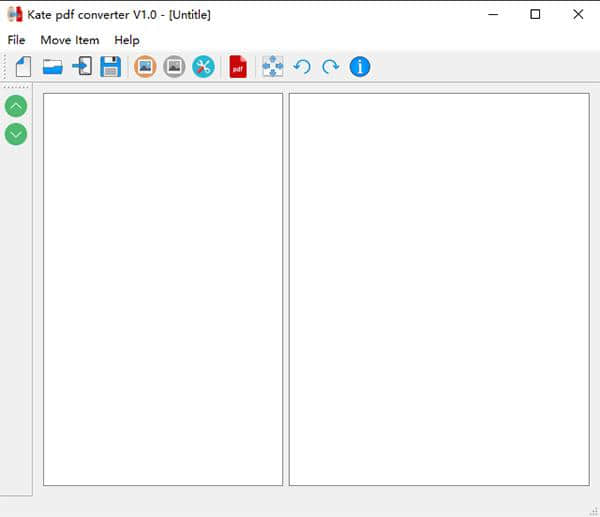Click the four-arrow fit icon
This screenshot has width=600, height=517.
coord(272,67)
